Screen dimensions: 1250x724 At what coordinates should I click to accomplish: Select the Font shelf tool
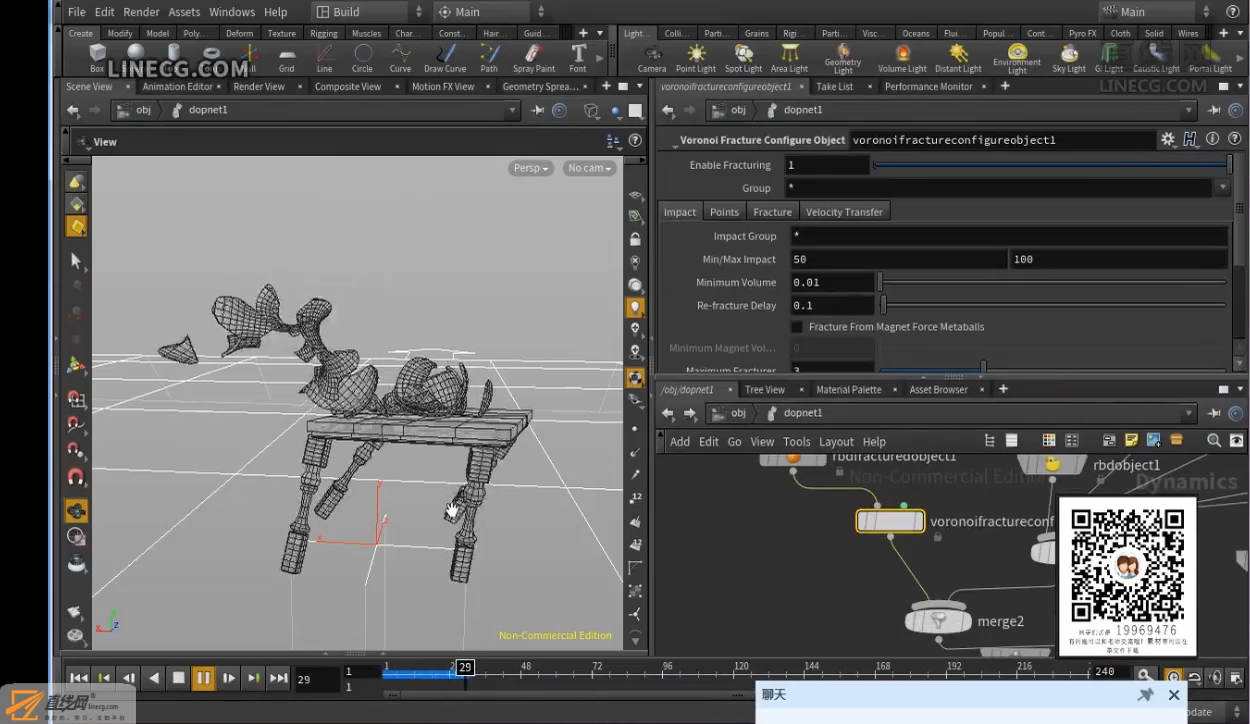(578, 59)
